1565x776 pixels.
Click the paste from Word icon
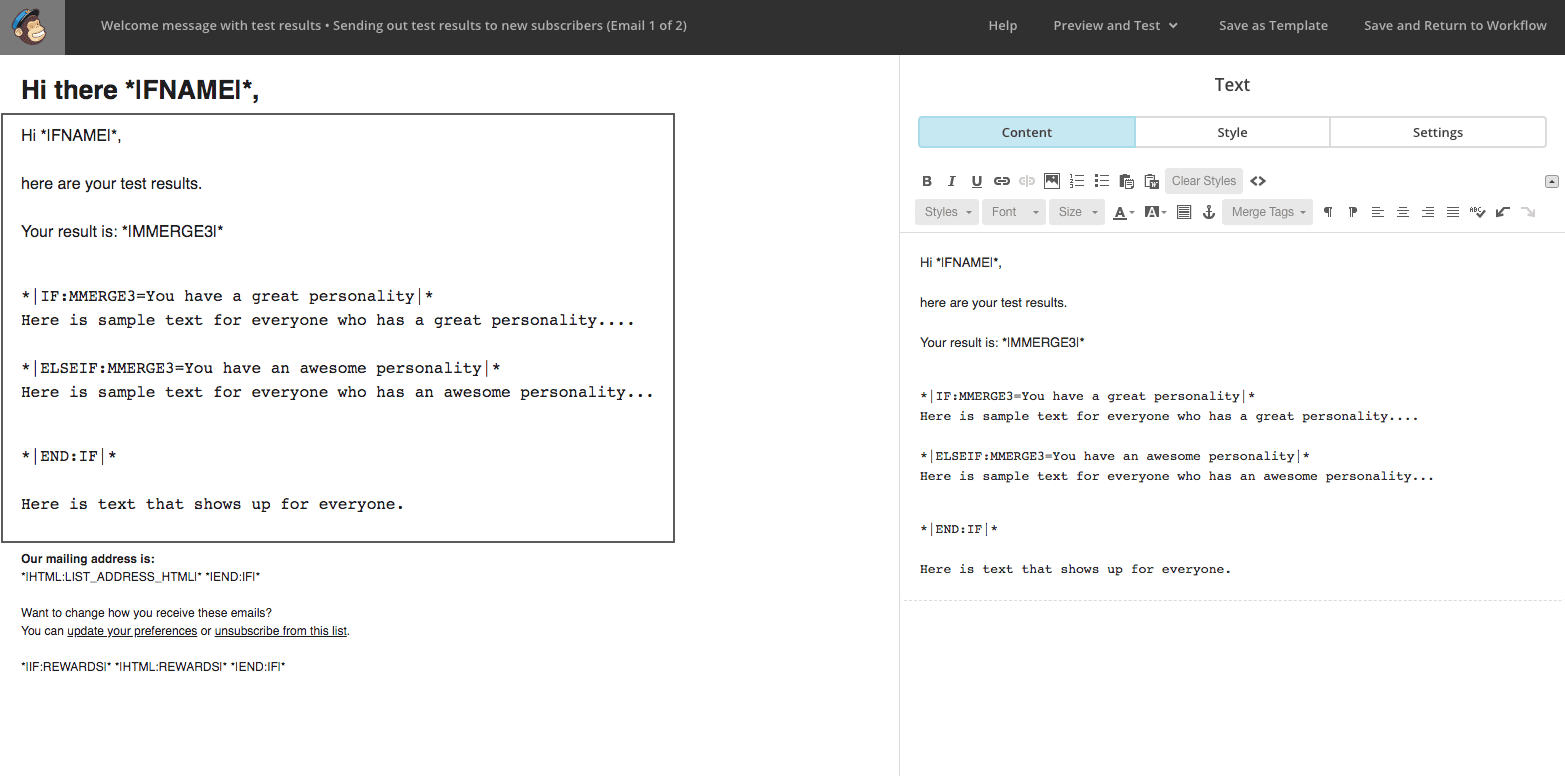click(x=1151, y=181)
